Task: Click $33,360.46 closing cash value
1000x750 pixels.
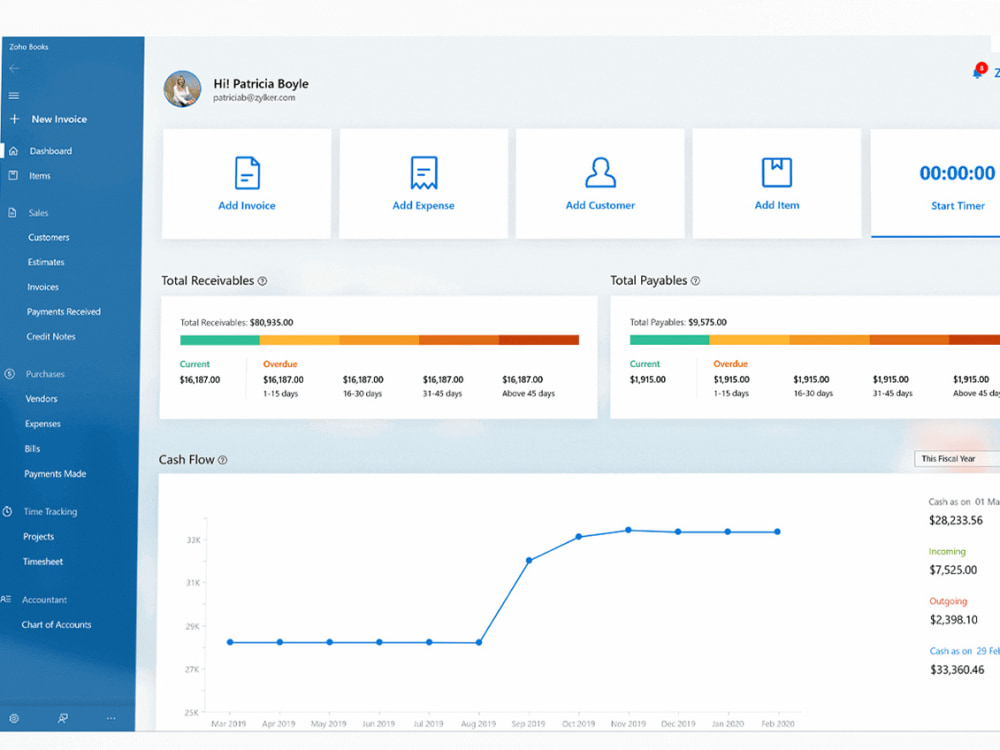Action: (x=957, y=670)
